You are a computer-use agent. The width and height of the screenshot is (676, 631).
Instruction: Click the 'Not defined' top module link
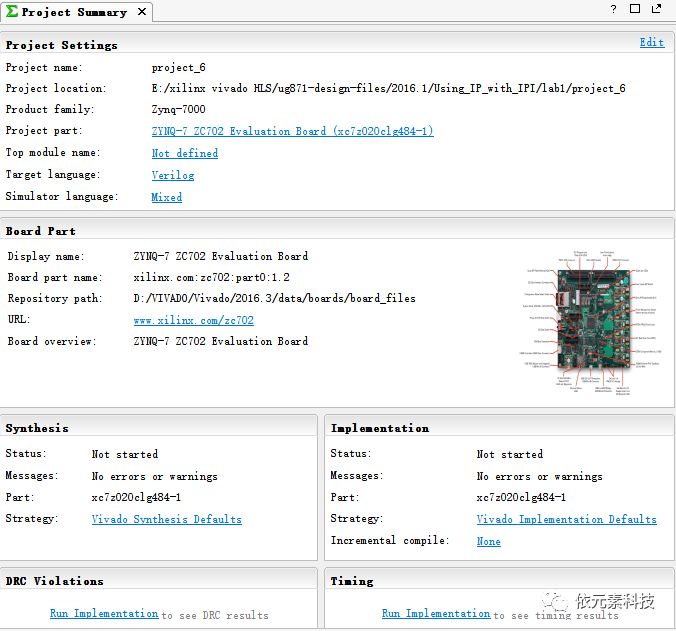[x=185, y=153]
